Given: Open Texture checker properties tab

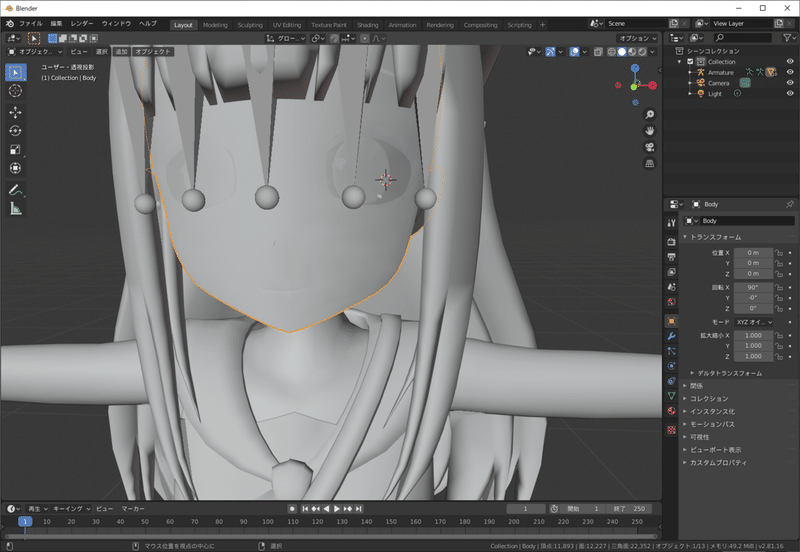Looking at the screenshot, I should [x=671, y=430].
